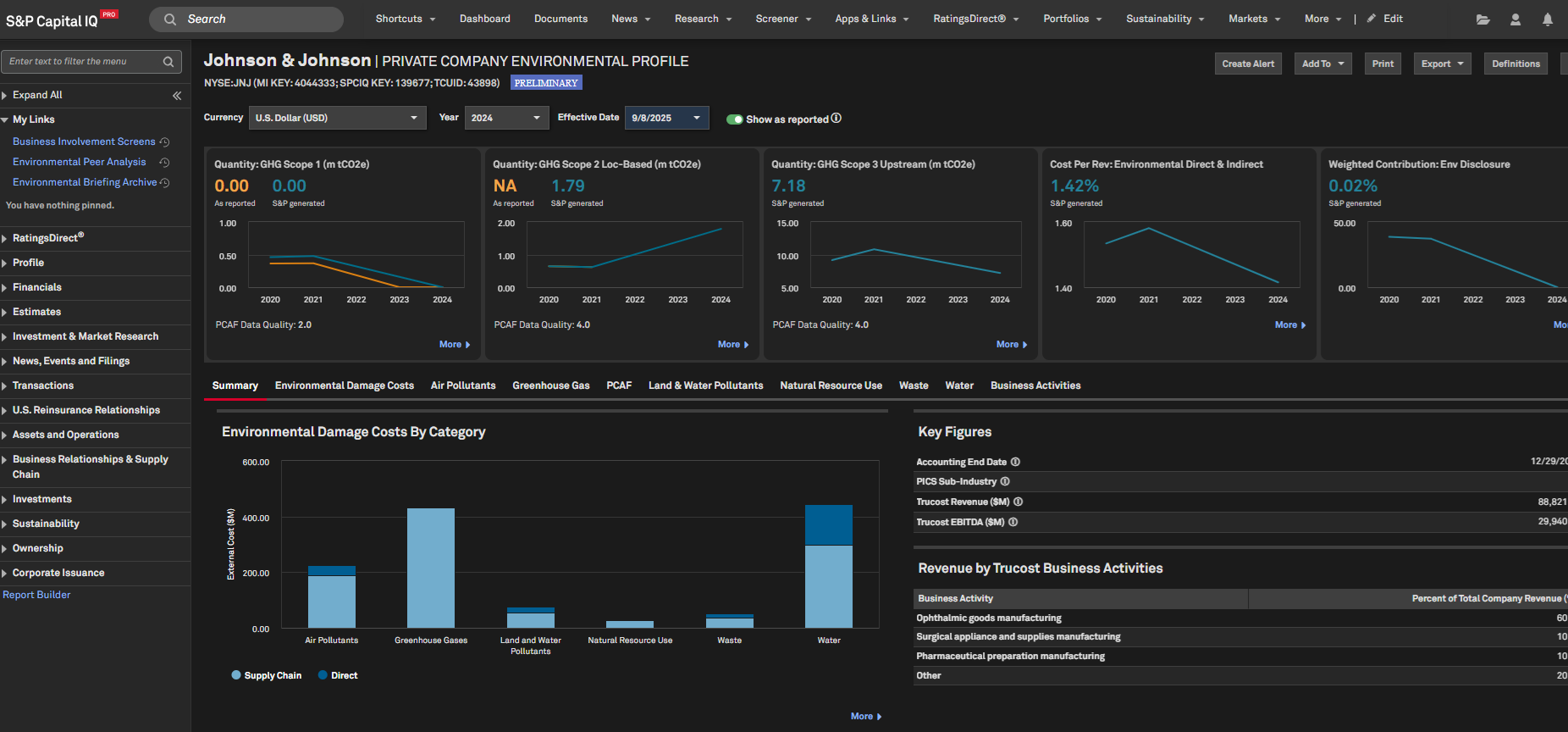
Task: Click the menu filter search icon
Action: [168, 62]
